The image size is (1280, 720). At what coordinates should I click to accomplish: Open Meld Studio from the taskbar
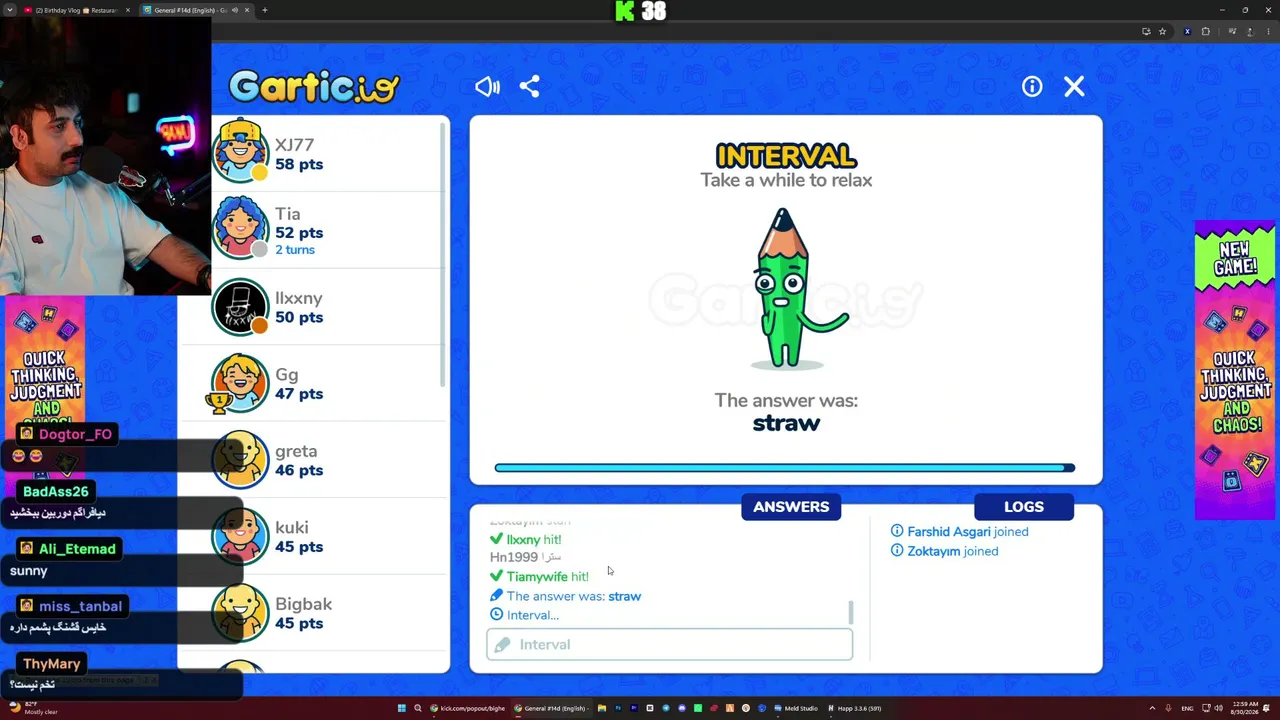(795, 708)
